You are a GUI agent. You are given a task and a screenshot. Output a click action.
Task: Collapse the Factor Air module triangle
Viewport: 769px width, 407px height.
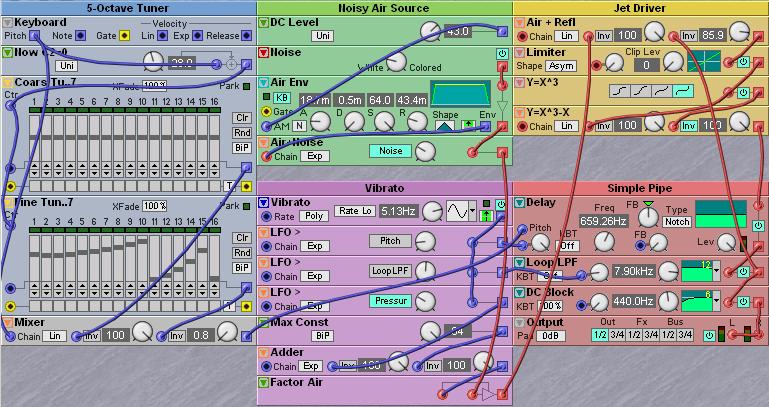(x=264, y=382)
